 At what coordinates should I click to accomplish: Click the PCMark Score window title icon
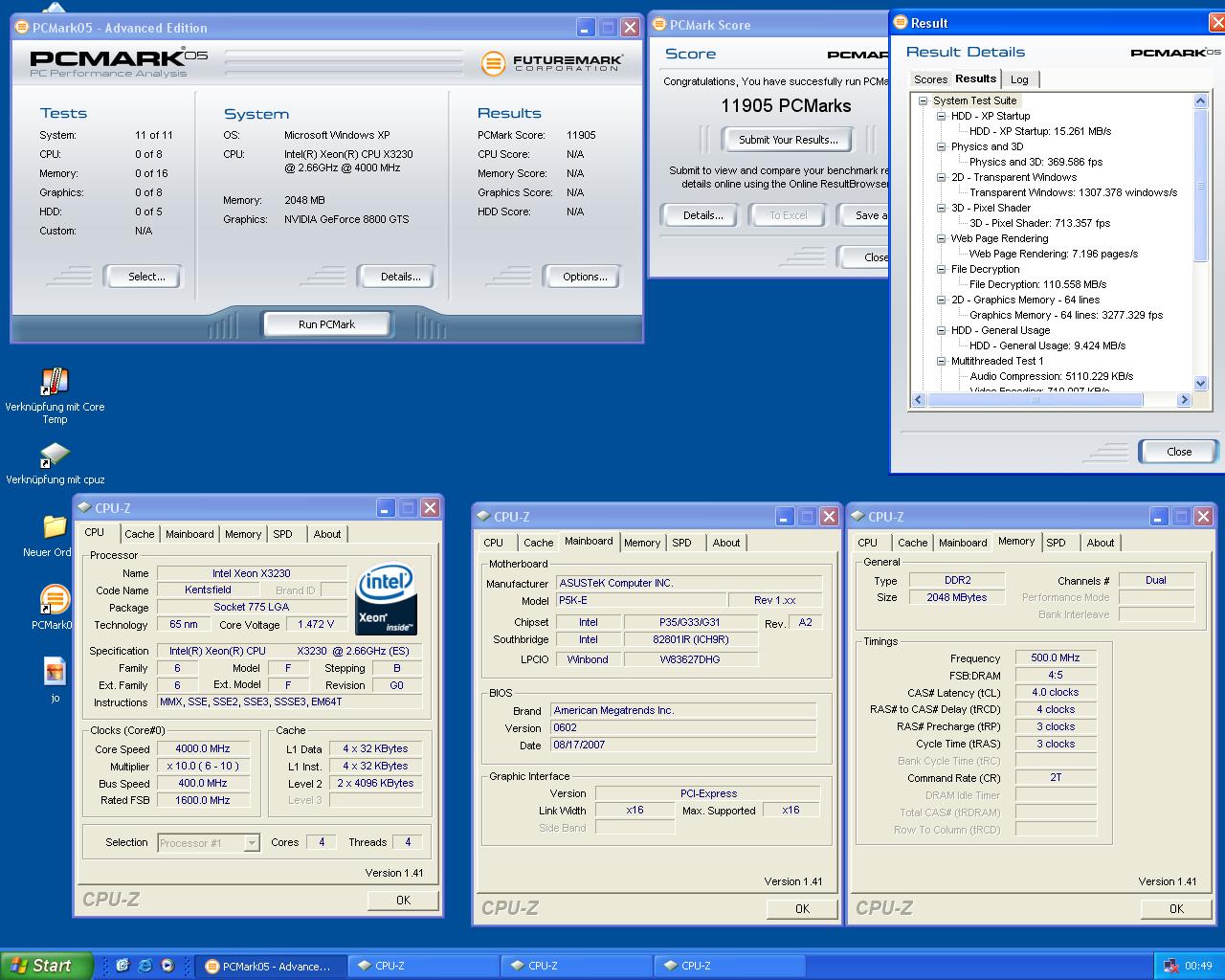tap(659, 25)
